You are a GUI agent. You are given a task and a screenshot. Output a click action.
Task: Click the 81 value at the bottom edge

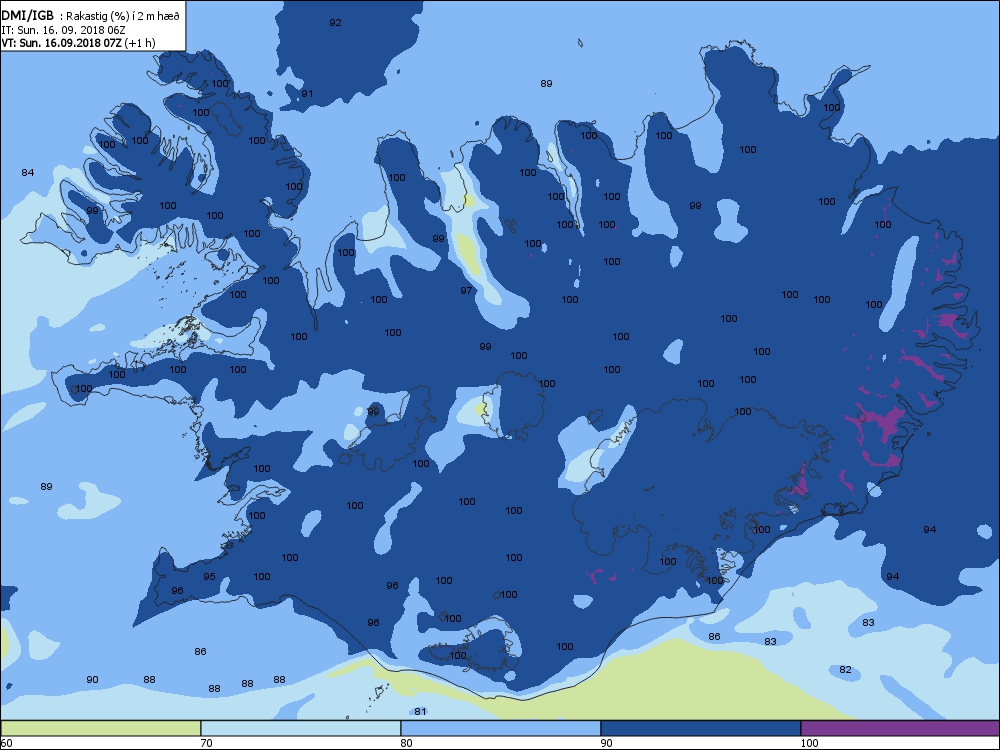click(x=420, y=711)
